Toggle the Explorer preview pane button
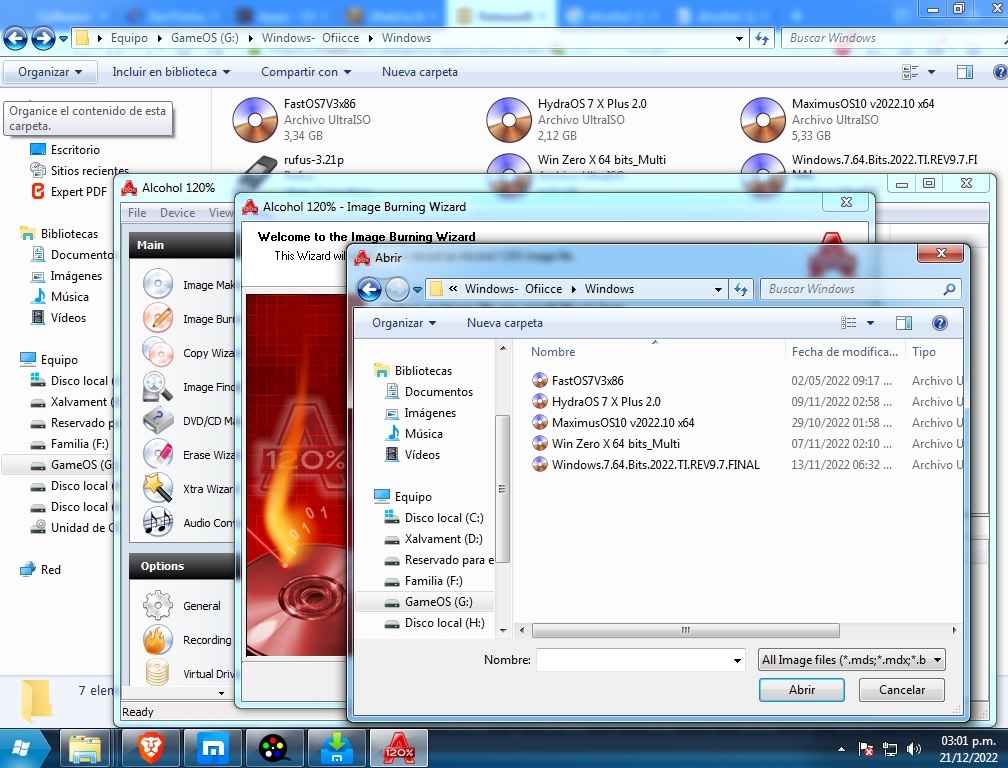Image resolution: width=1008 pixels, height=768 pixels. pos(965,72)
